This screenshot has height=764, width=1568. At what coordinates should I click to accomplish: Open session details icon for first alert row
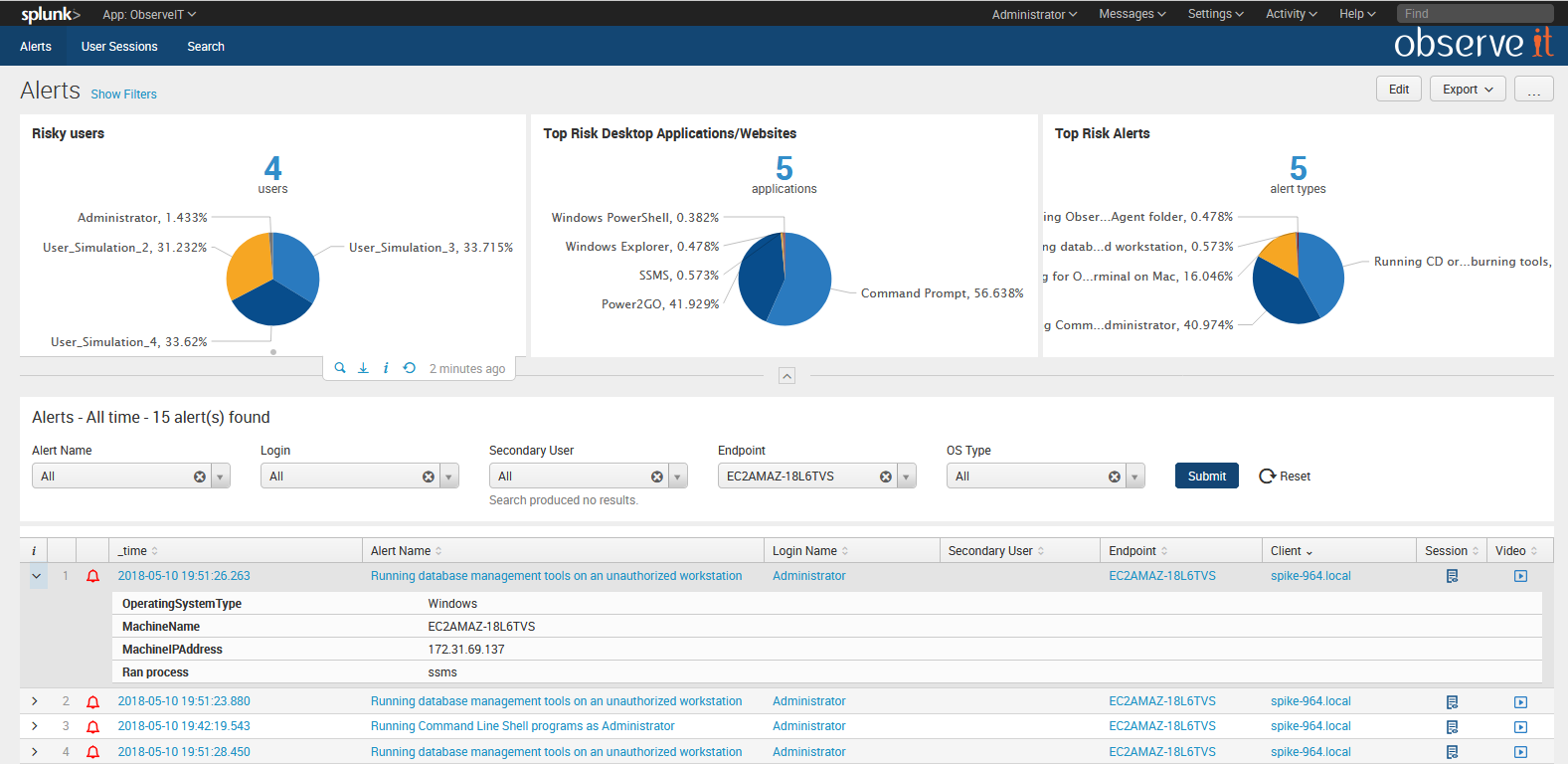coord(1452,576)
